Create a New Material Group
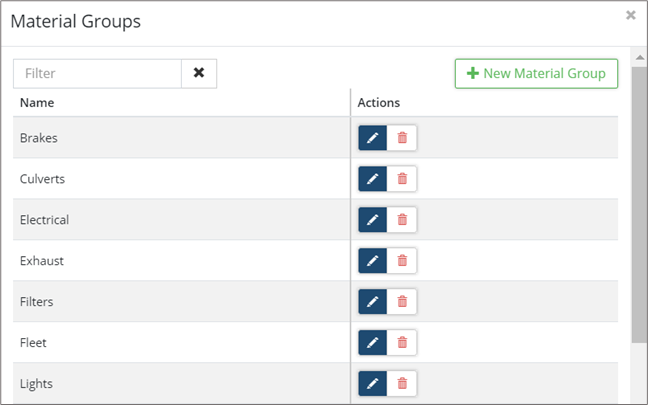The height and width of the screenshot is (405, 648). point(536,73)
